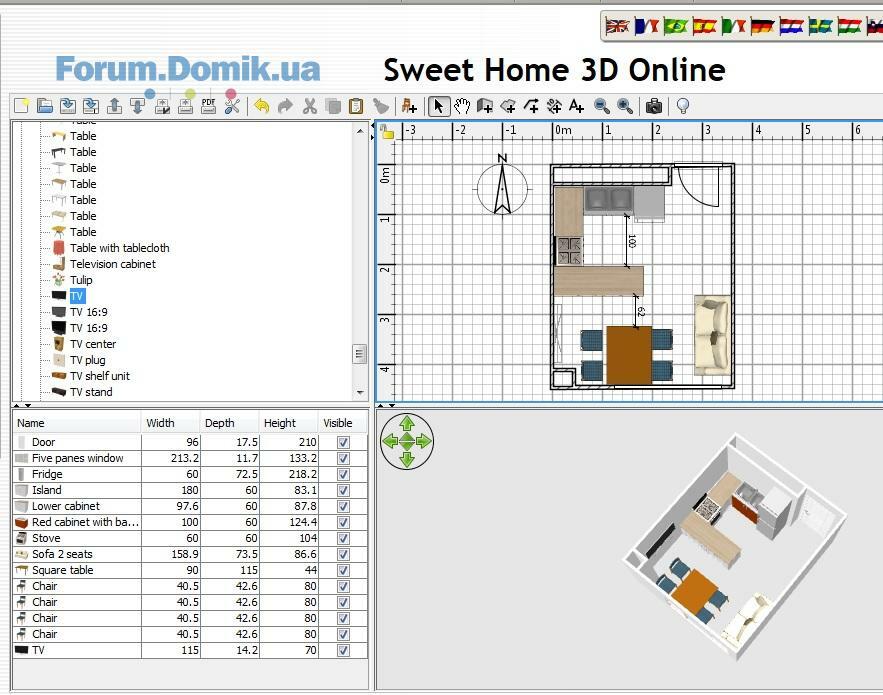The width and height of the screenshot is (883, 695).
Task: Uncheck Visible for the TV row
Action: [343, 651]
